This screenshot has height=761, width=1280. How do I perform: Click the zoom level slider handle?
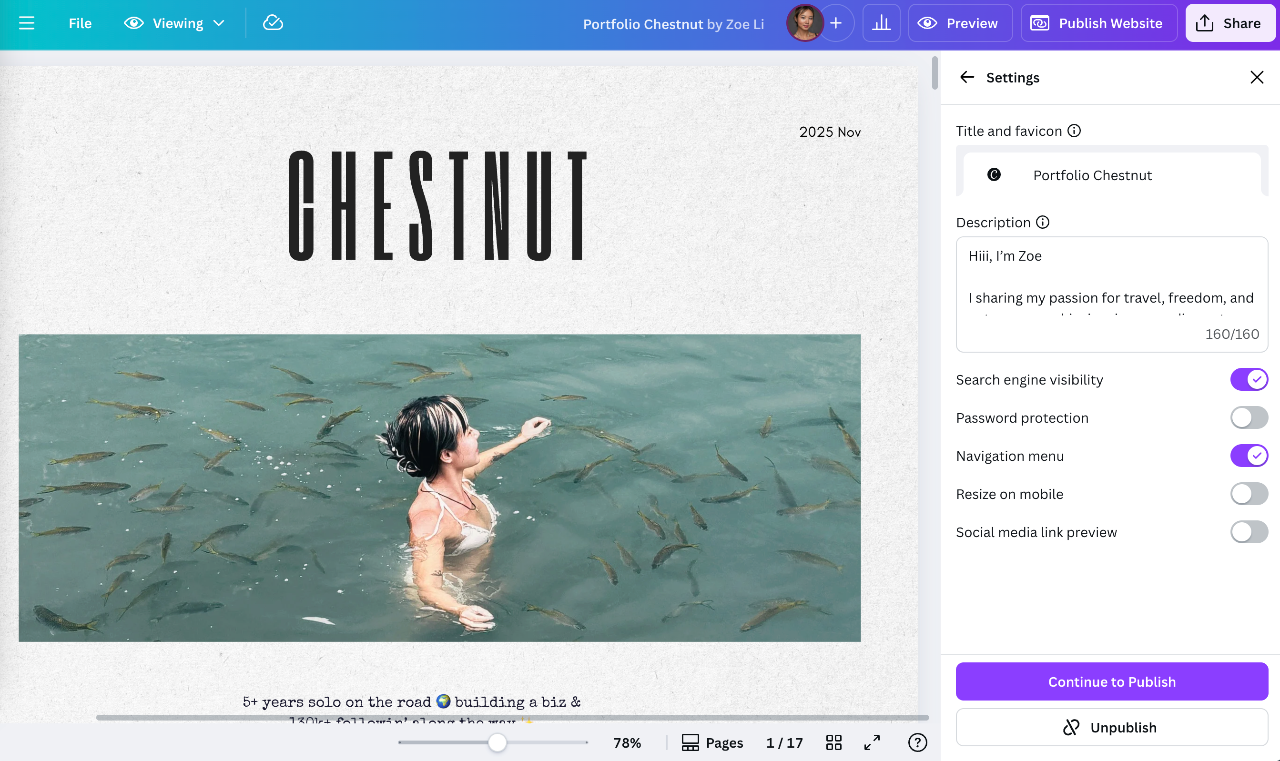pyautogui.click(x=497, y=743)
